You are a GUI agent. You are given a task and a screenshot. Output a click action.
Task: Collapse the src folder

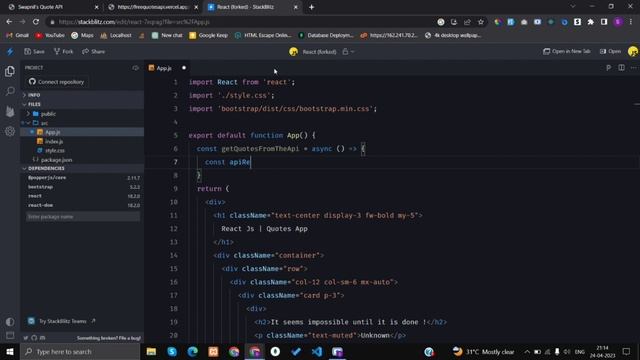82,123
